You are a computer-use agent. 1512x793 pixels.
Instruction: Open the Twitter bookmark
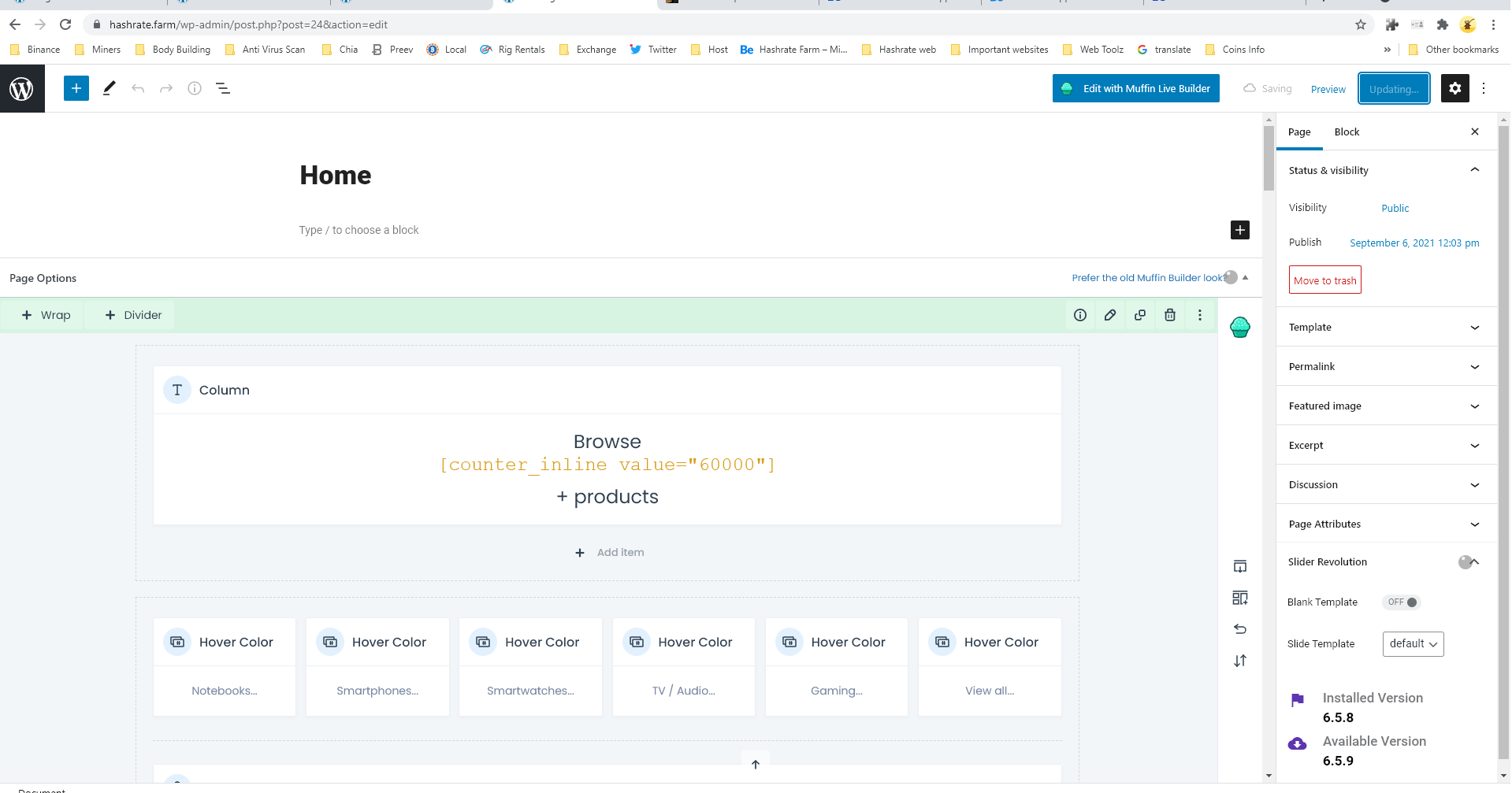pyautogui.click(x=653, y=50)
